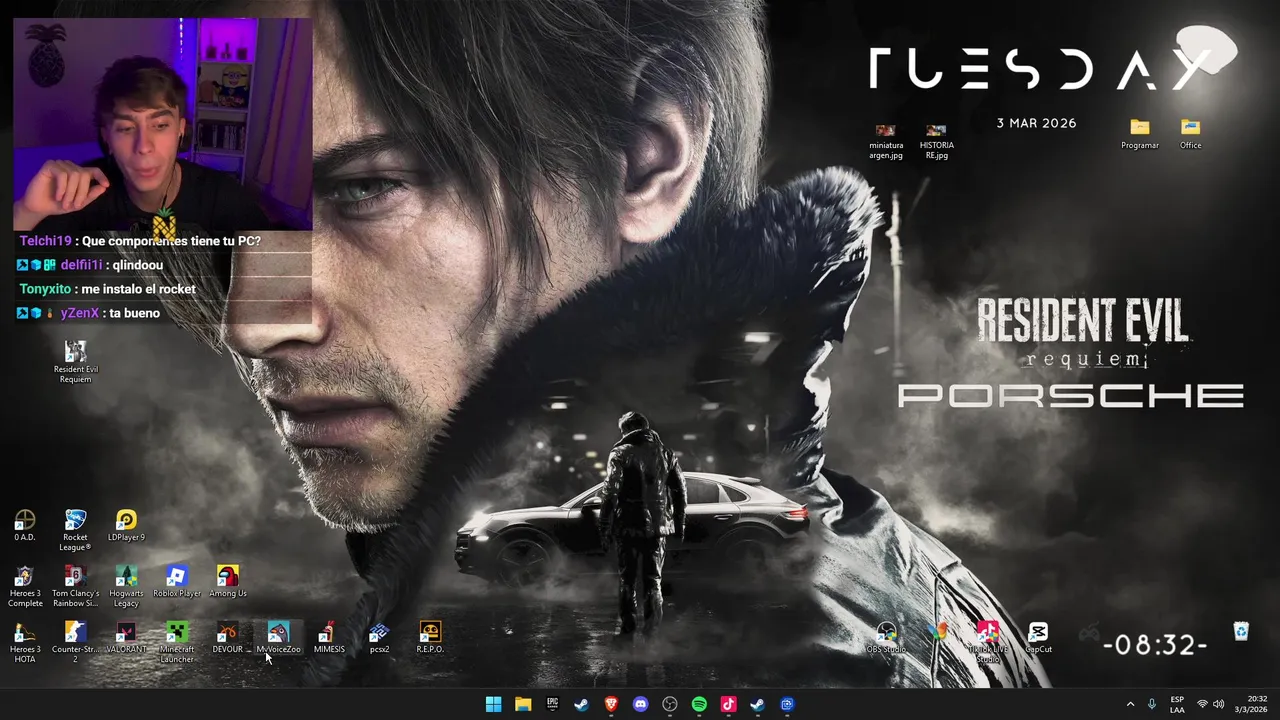Open Epic Games Launcher in taskbar
This screenshot has width=1280, height=720.
click(552, 704)
